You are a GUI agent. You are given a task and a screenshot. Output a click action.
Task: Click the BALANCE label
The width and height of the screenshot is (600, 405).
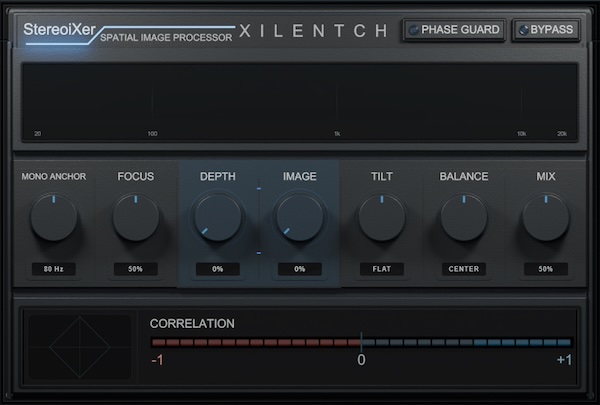[x=464, y=176]
